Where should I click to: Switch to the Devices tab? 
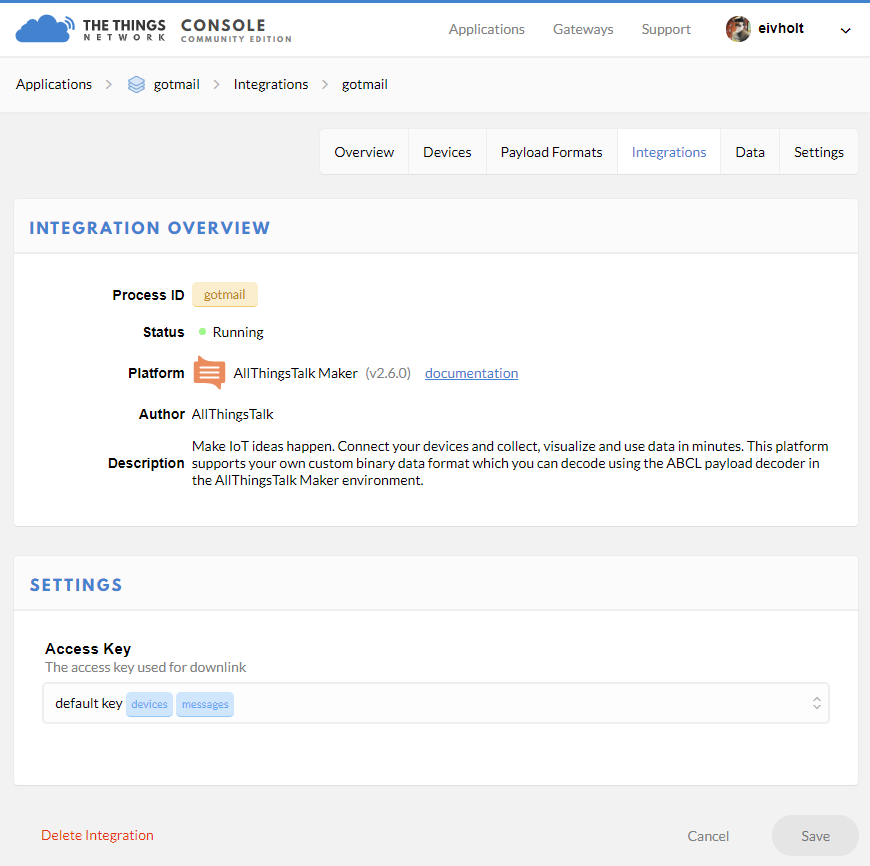pos(447,152)
